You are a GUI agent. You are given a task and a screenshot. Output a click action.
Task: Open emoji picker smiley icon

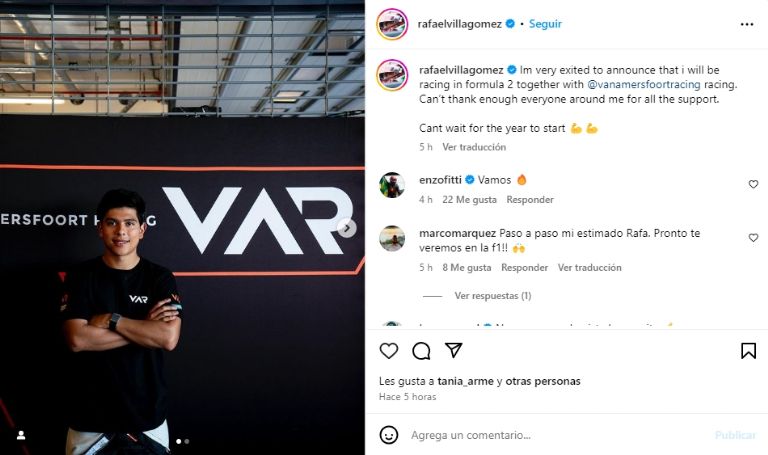click(x=389, y=435)
